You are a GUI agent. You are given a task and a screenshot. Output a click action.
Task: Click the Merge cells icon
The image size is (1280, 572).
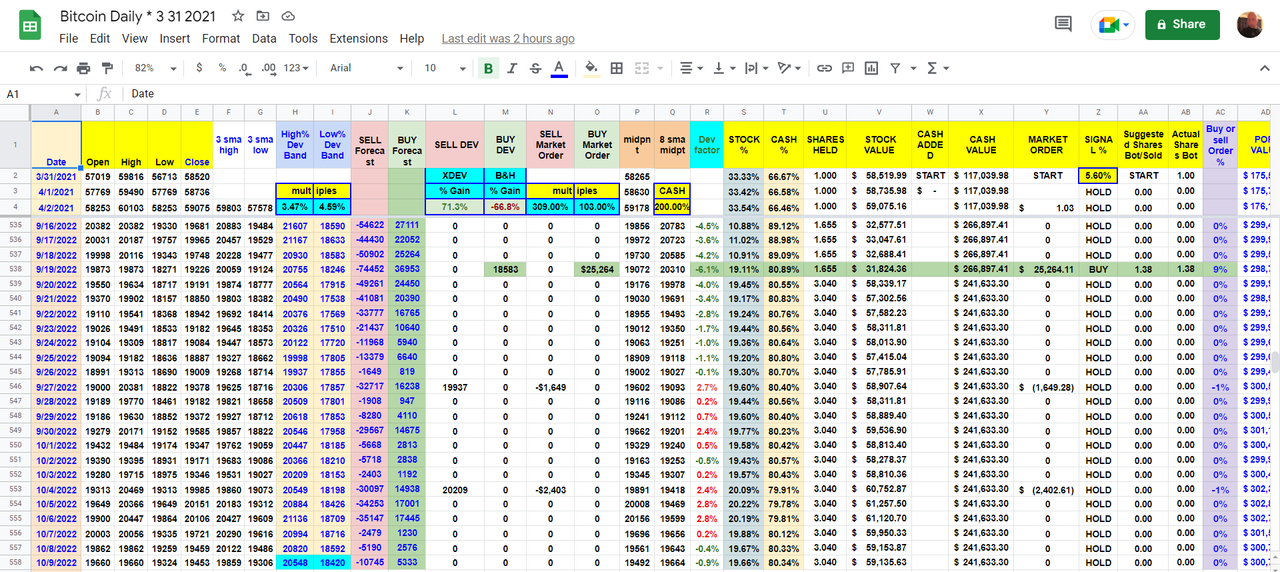643,68
